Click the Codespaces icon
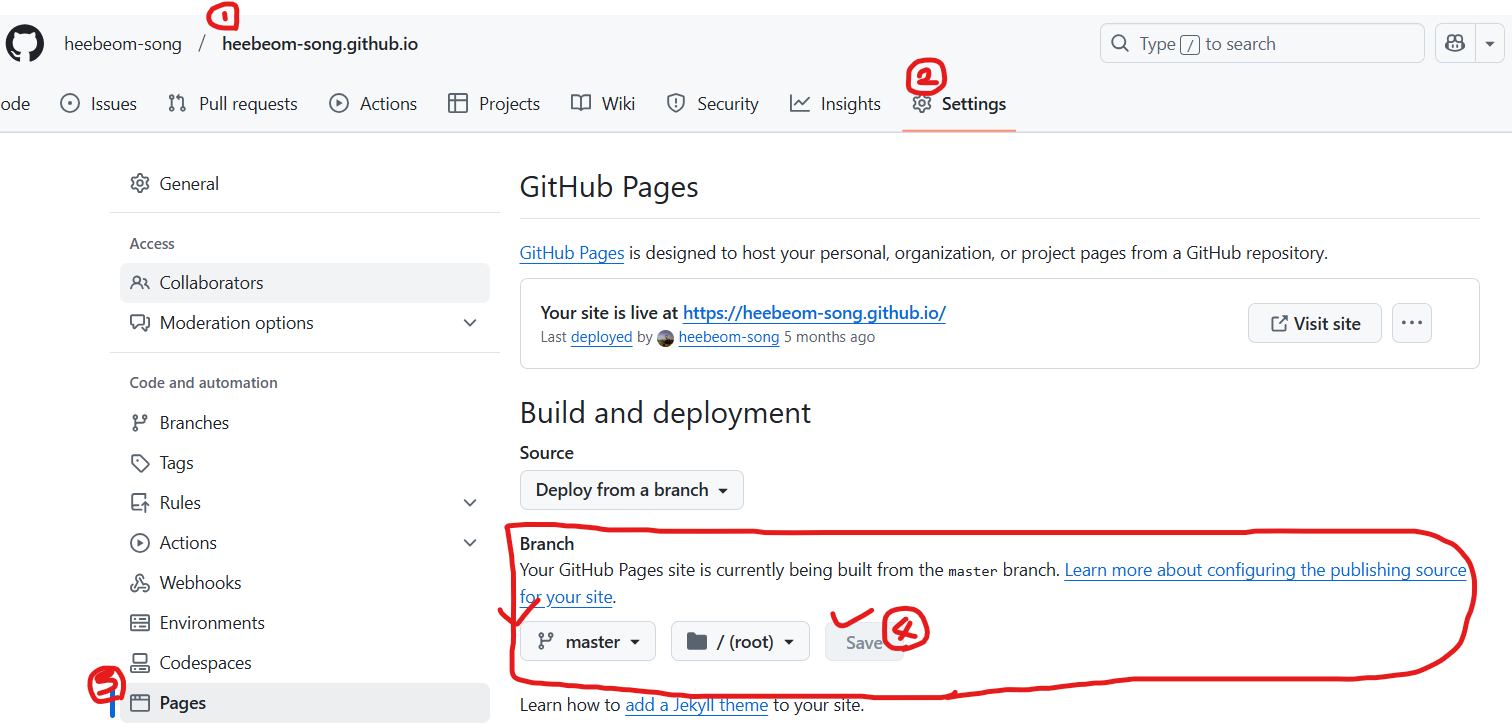 pyautogui.click(x=140, y=663)
